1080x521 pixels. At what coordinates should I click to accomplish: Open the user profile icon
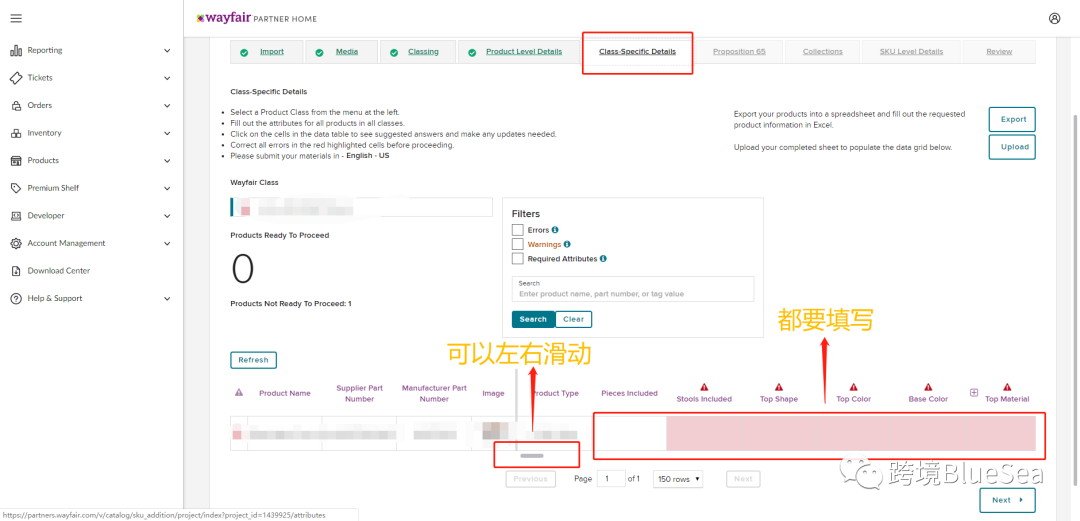pyautogui.click(x=1055, y=19)
